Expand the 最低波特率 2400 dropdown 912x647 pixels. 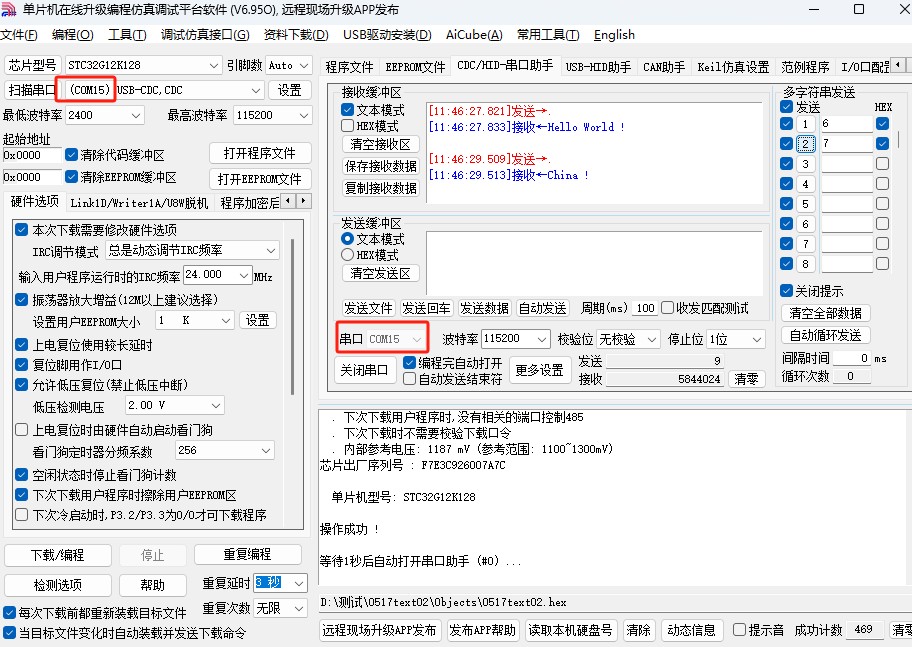pyautogui.click(x=136, y=115)
